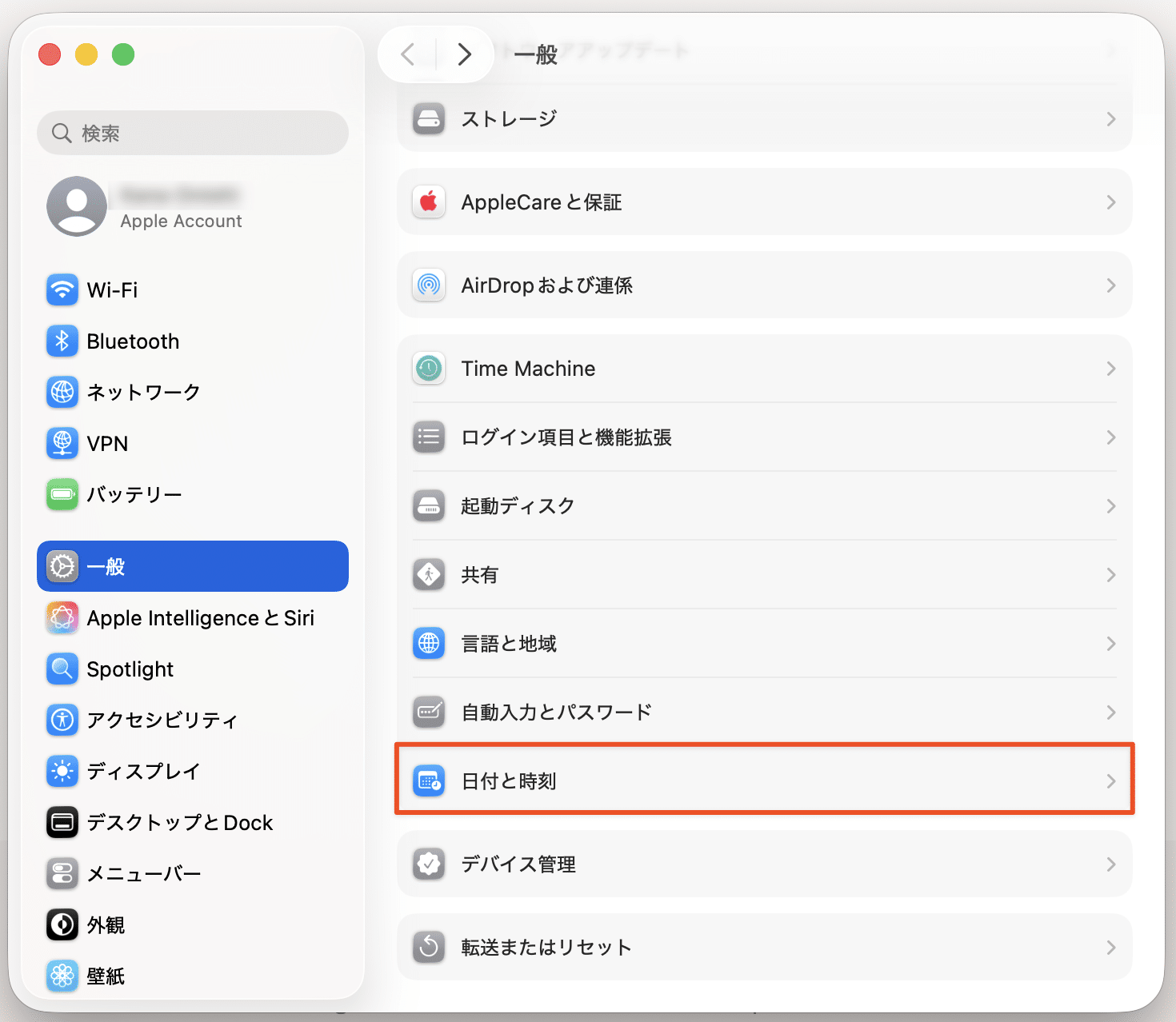Click the 言語と地域 globe icon

point(429,644)
